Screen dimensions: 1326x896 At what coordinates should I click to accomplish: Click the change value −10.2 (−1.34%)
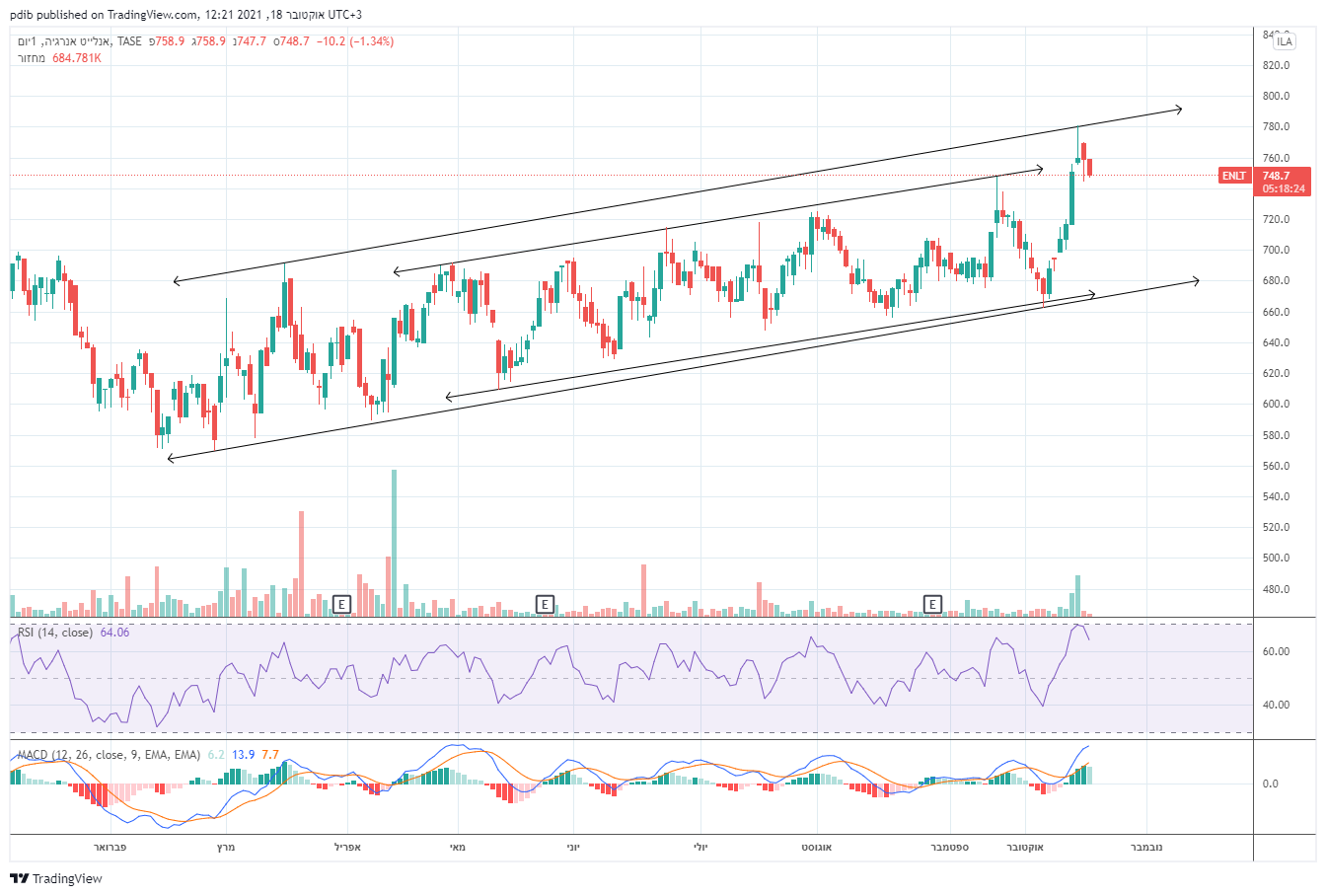355,41
